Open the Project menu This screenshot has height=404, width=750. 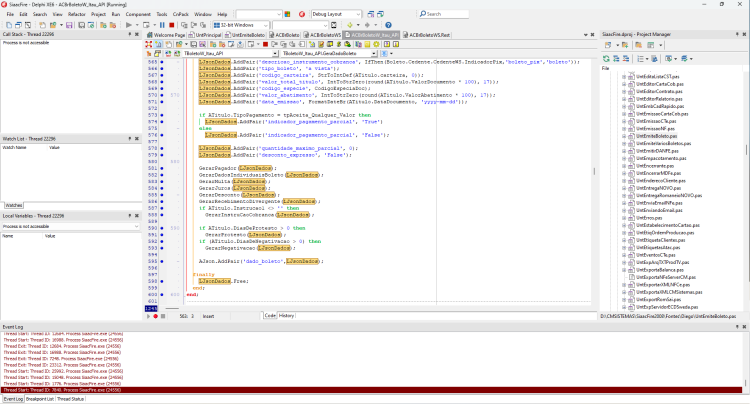click(x=98, y=14)
